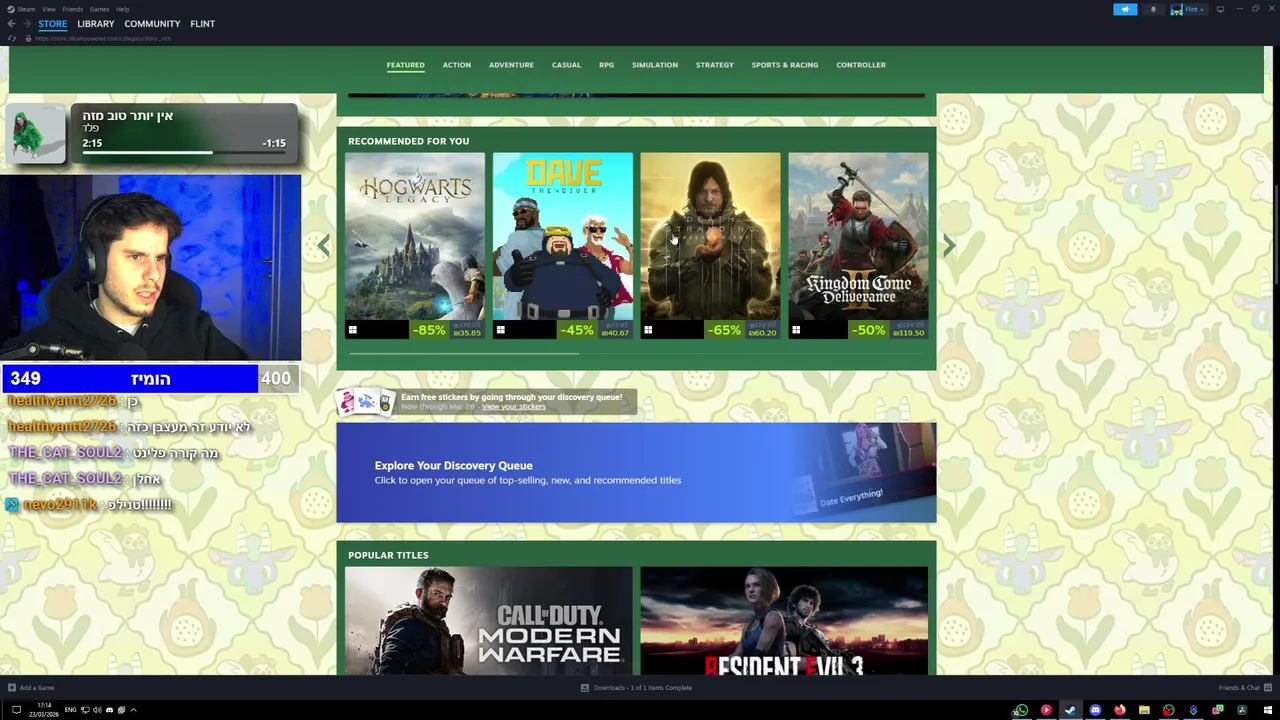Select the SPORTS & RACING category tab
1280x720 pixels.
785,65
